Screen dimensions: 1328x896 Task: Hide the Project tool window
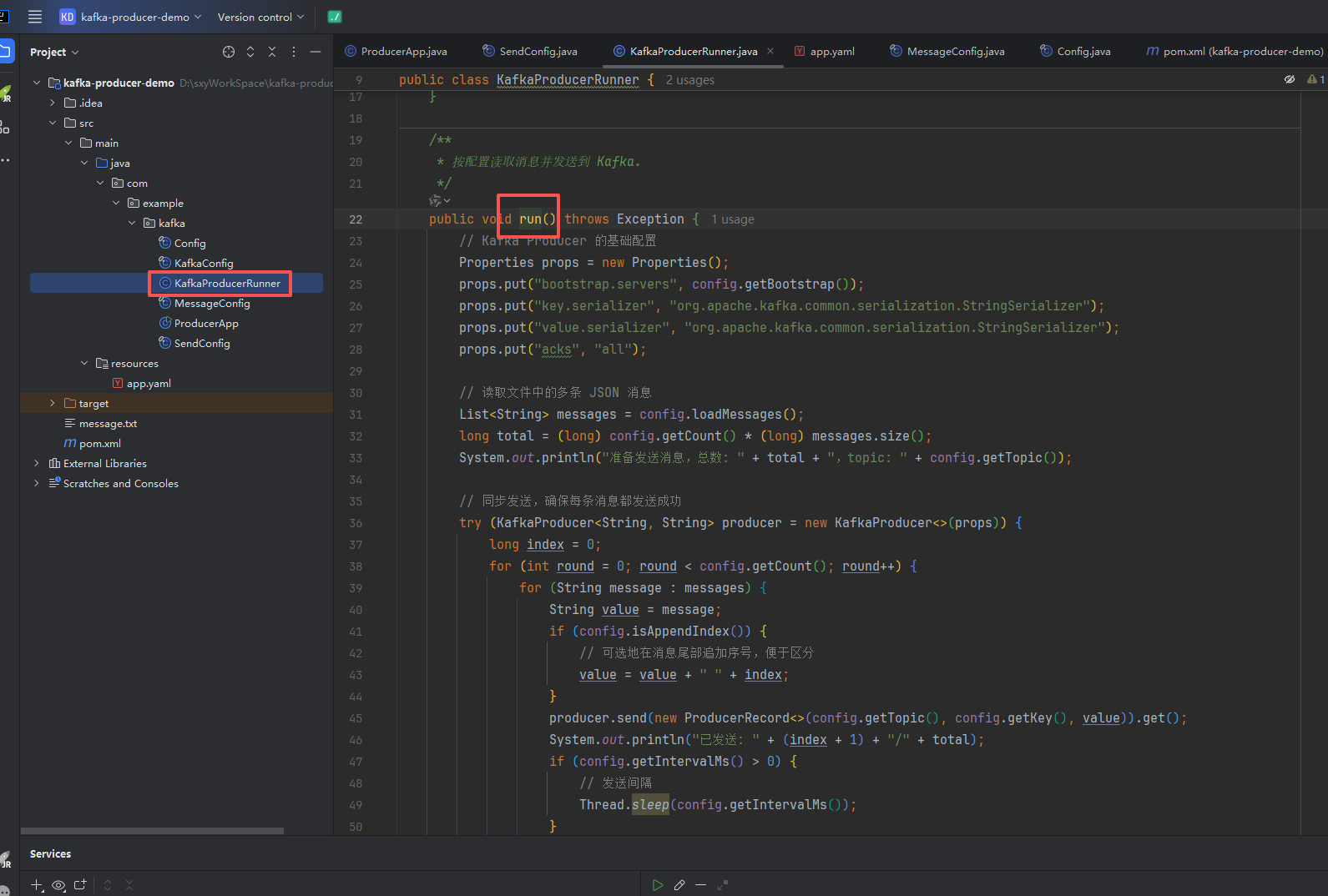pyautogui.click(x=316, y=52)
